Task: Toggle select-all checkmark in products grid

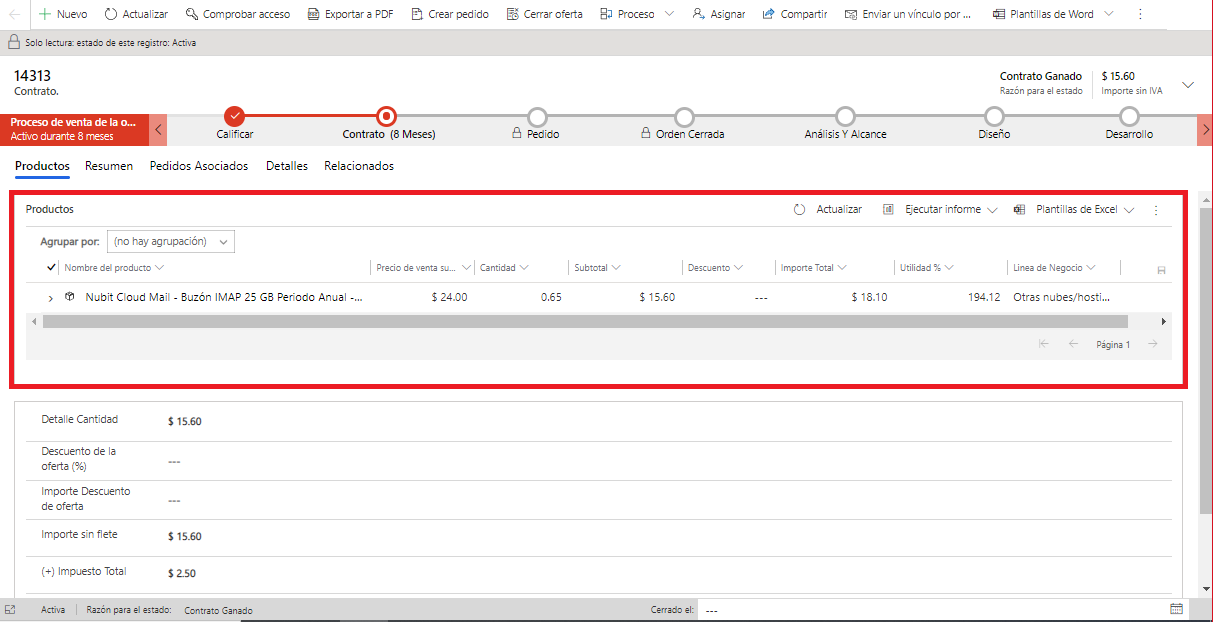Action: coord(51,267)
